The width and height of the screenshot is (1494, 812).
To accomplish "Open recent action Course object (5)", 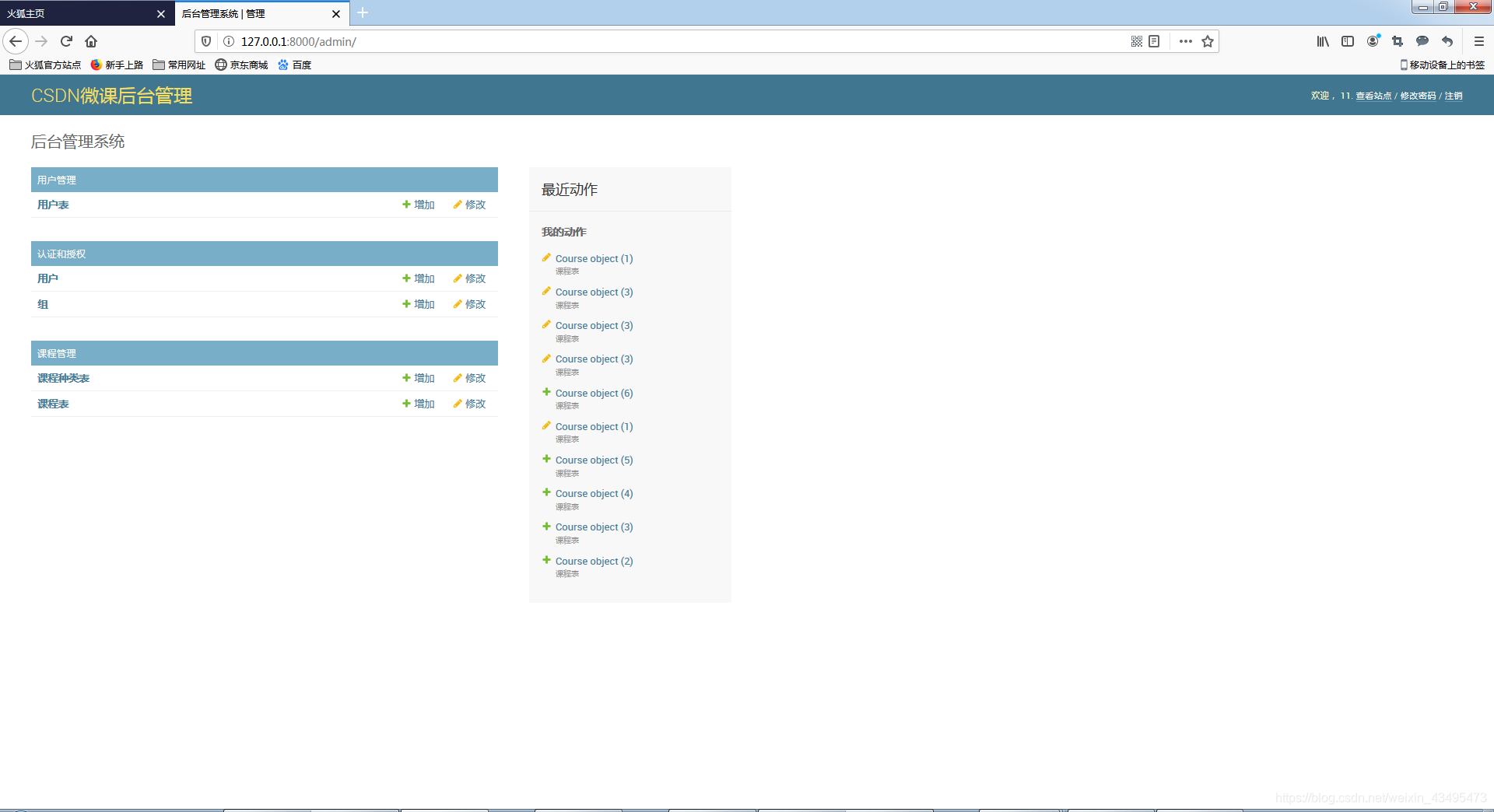I will 594,460.
